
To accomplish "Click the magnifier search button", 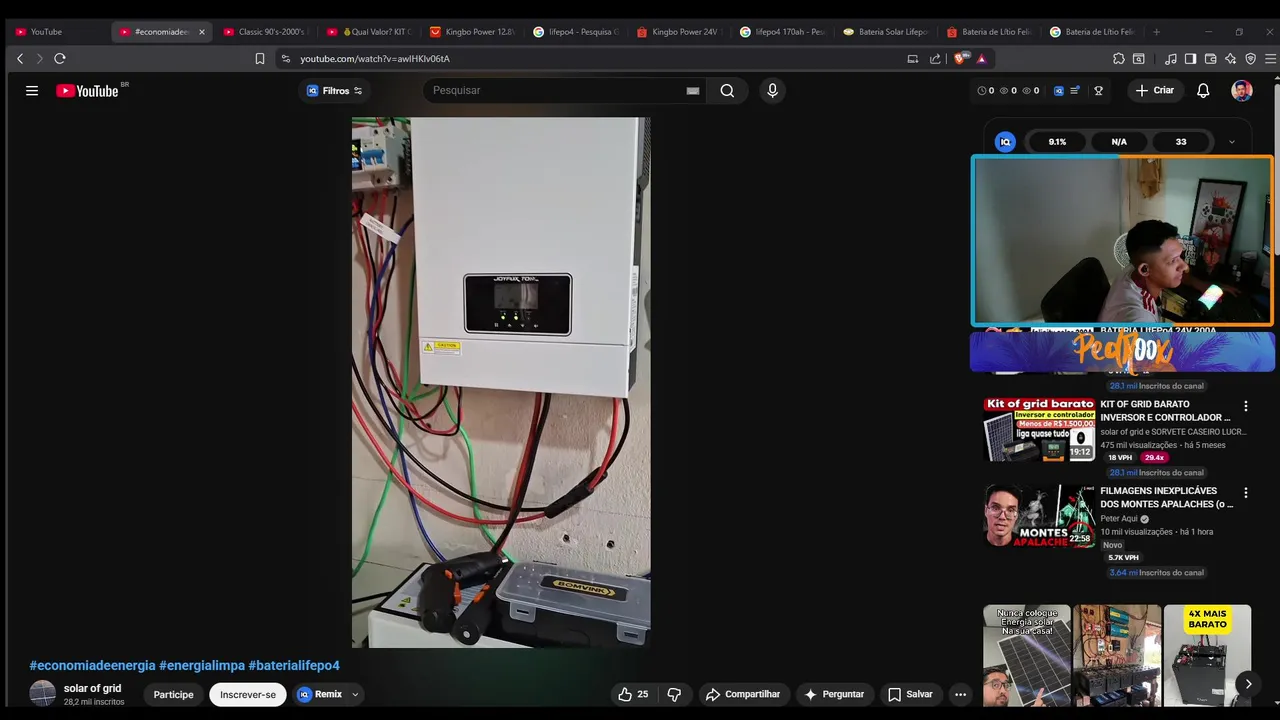I will click(727, 90).
